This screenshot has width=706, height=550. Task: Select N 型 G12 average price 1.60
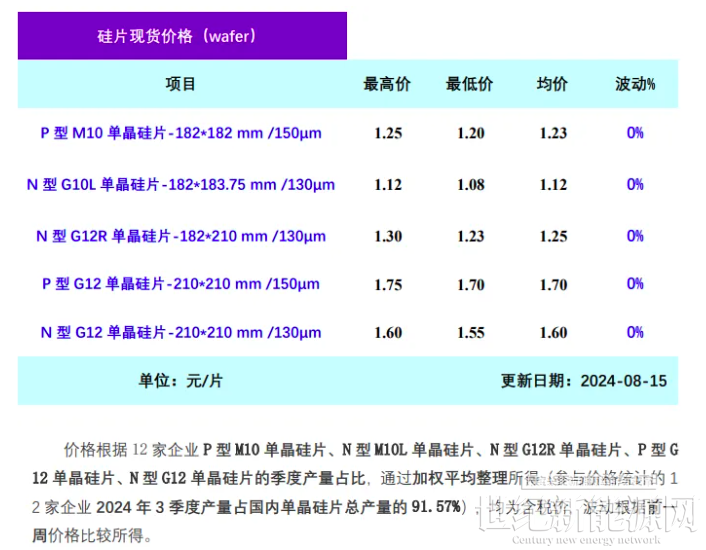click(x=553, y=333)
